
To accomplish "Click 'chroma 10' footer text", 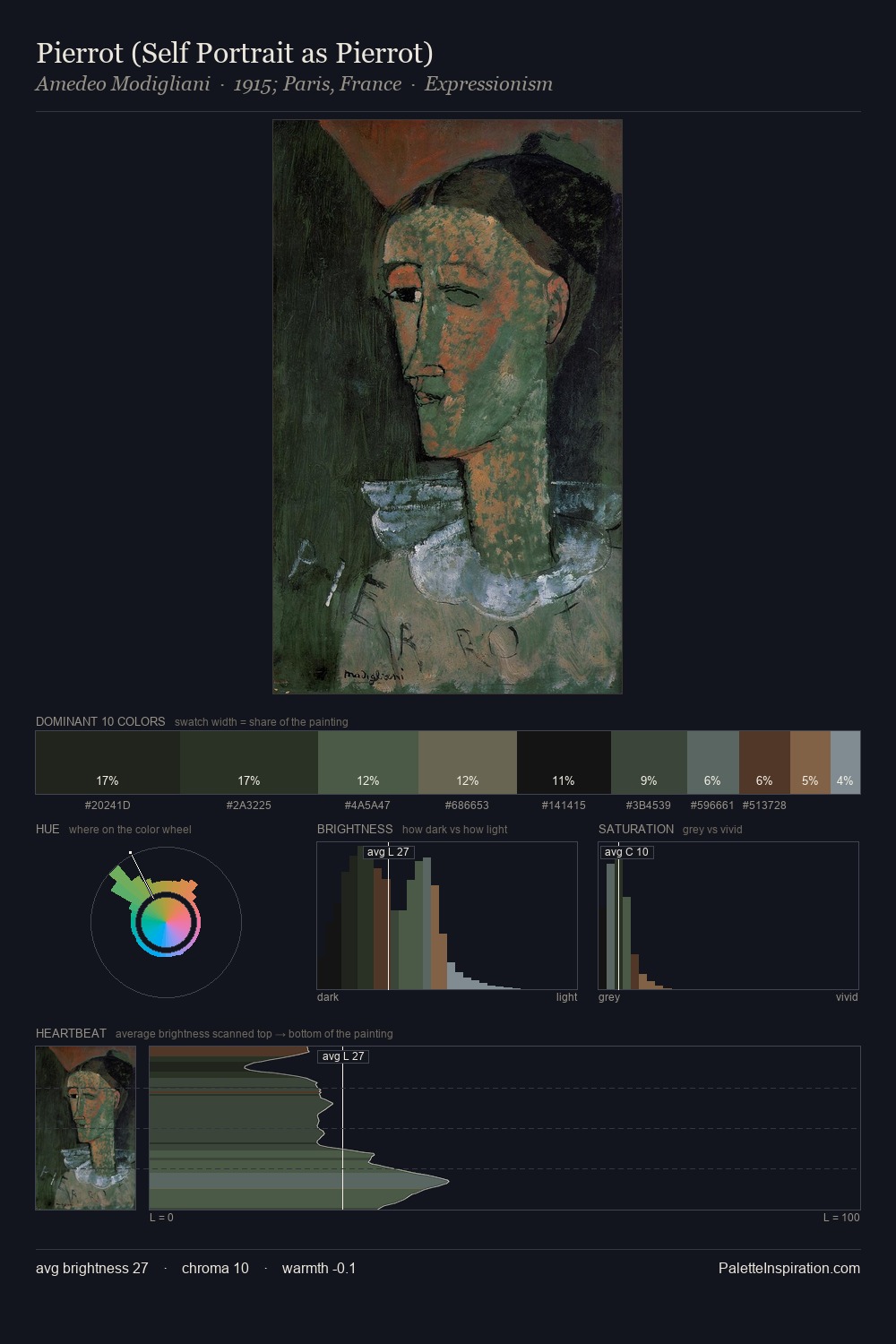I will tap(215, 1268).
